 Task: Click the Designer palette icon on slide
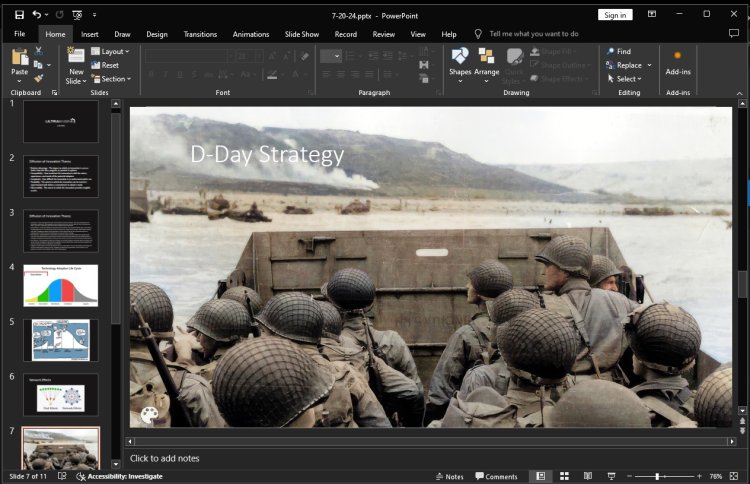[148, 415]
